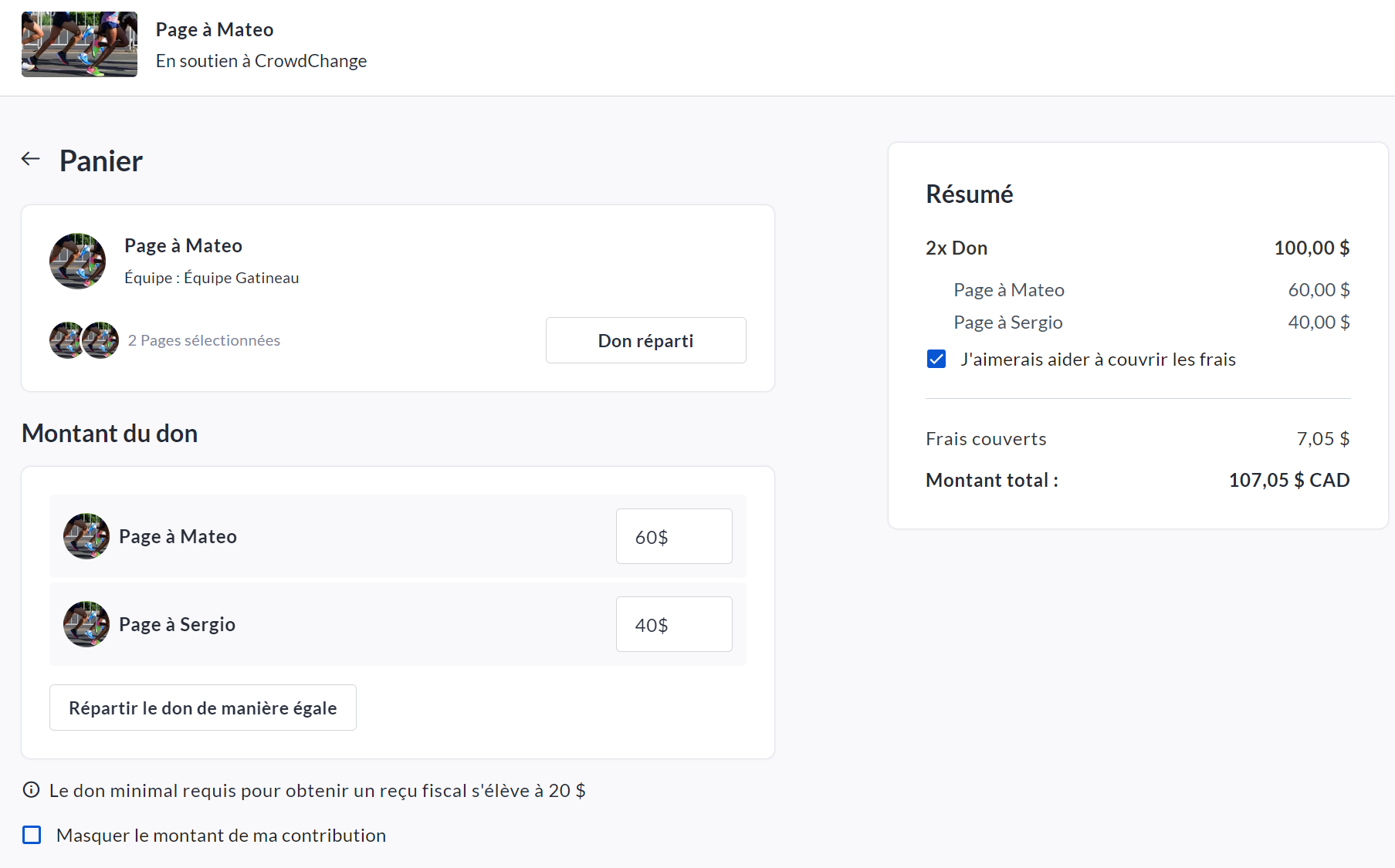The image size is (1395, 868).
Task: Click the 40$ amount field for Sergio
Action: tap(673, 624)
